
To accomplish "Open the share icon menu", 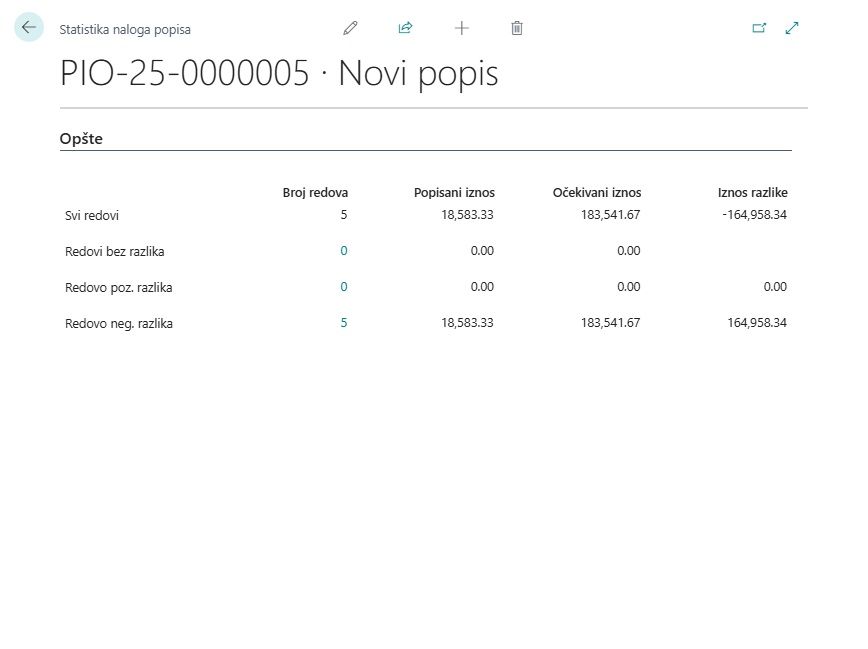I will 405,28.
